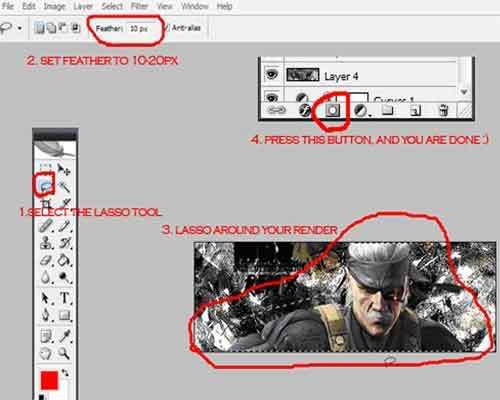The height and width of the screenshot is (400, 500).
Task: Choose Intersect with selection mode
Action: click(76, 28)
